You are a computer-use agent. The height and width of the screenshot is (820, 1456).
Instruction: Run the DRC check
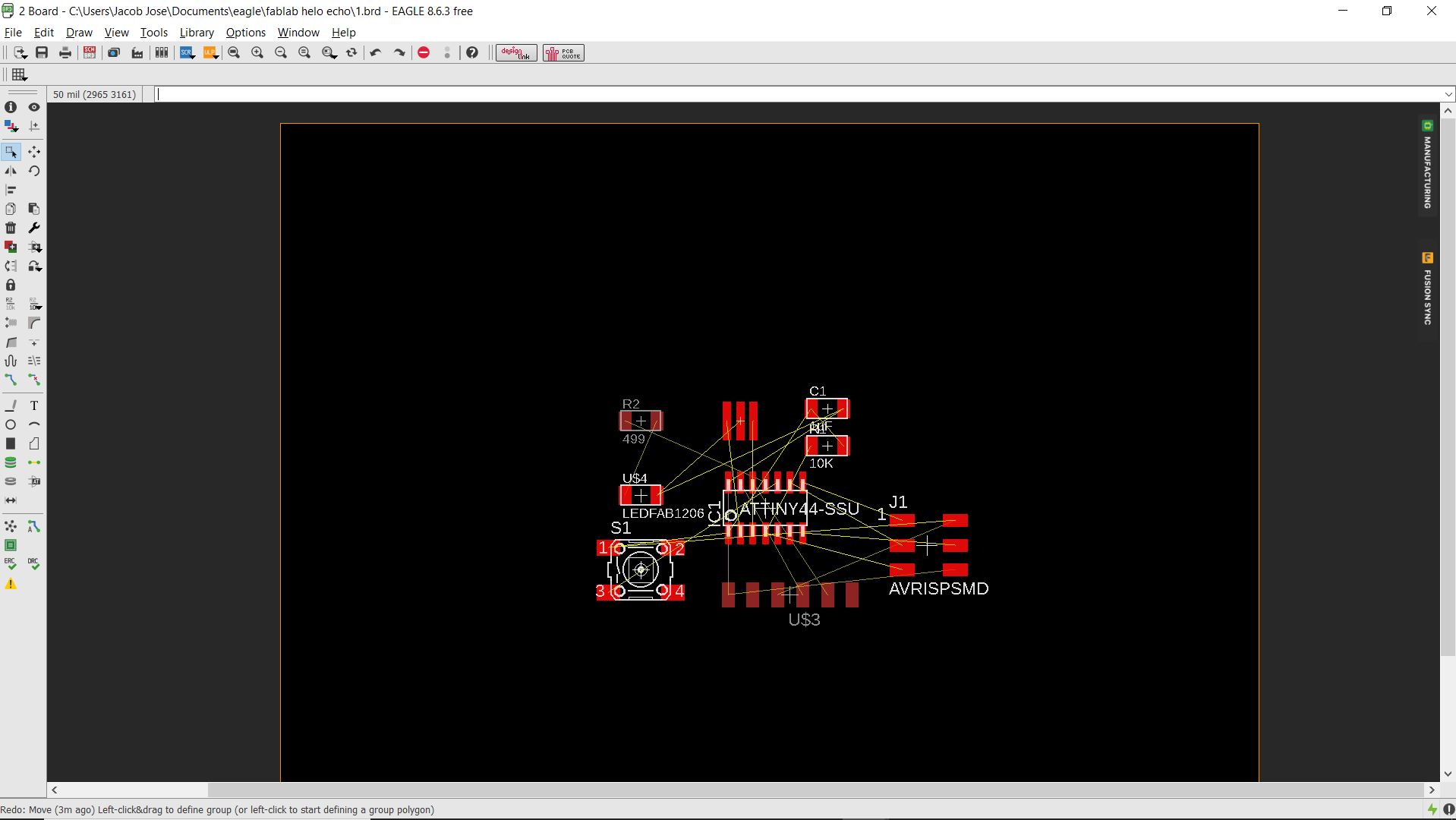pyautogui.click(x=34, y=564)
